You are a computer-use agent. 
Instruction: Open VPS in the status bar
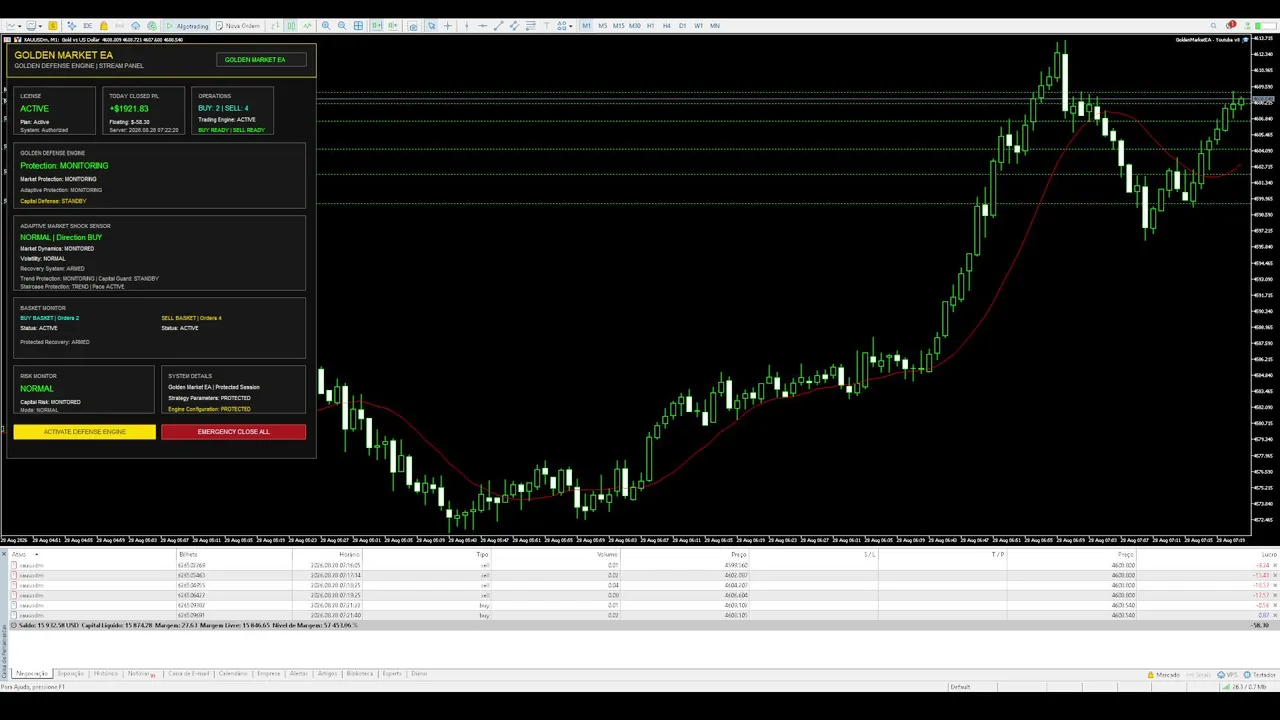1226,675
